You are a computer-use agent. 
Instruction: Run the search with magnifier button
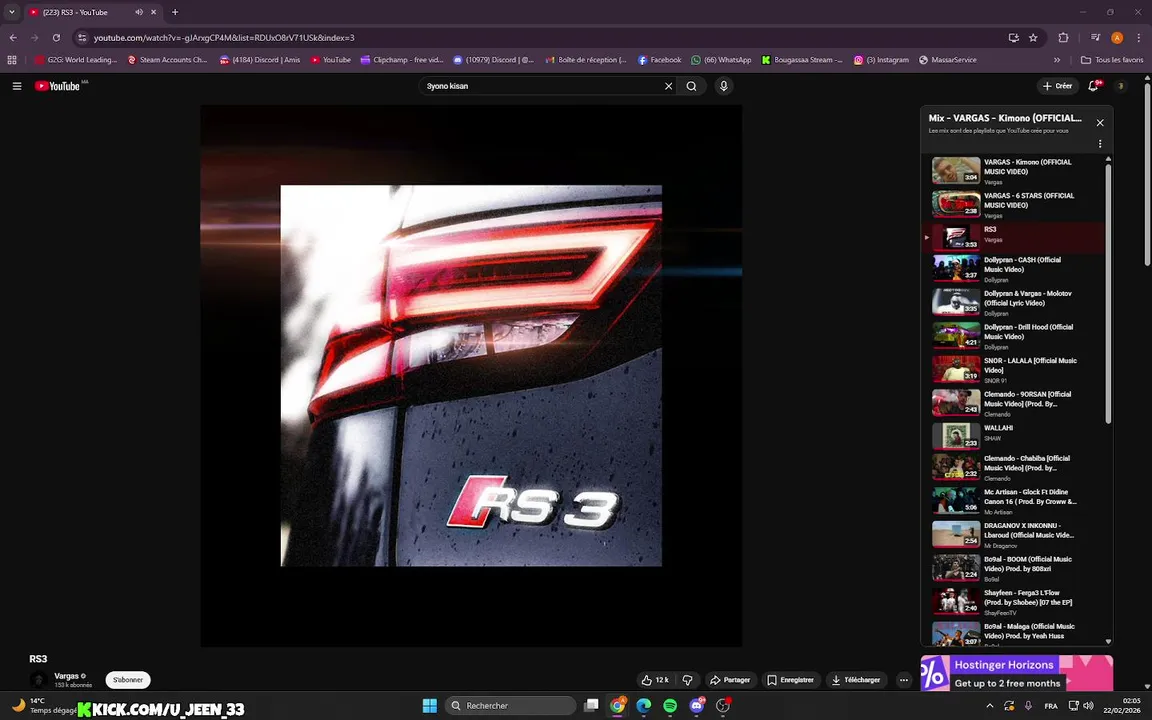coord(691,86)
